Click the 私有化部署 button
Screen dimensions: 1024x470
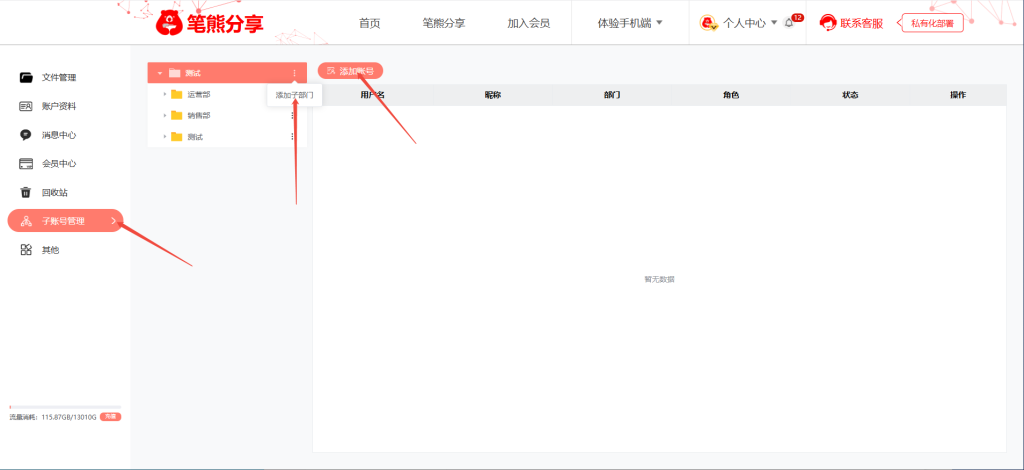932,23
